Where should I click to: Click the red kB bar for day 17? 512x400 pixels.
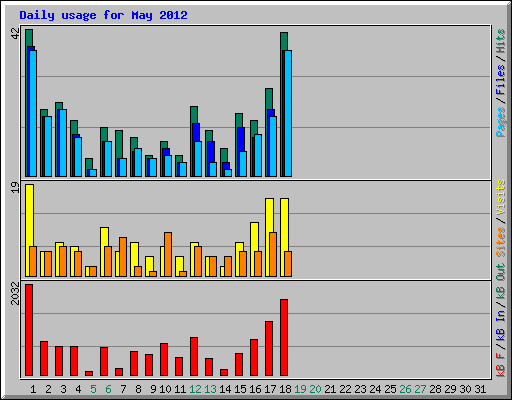click(269, 349)
